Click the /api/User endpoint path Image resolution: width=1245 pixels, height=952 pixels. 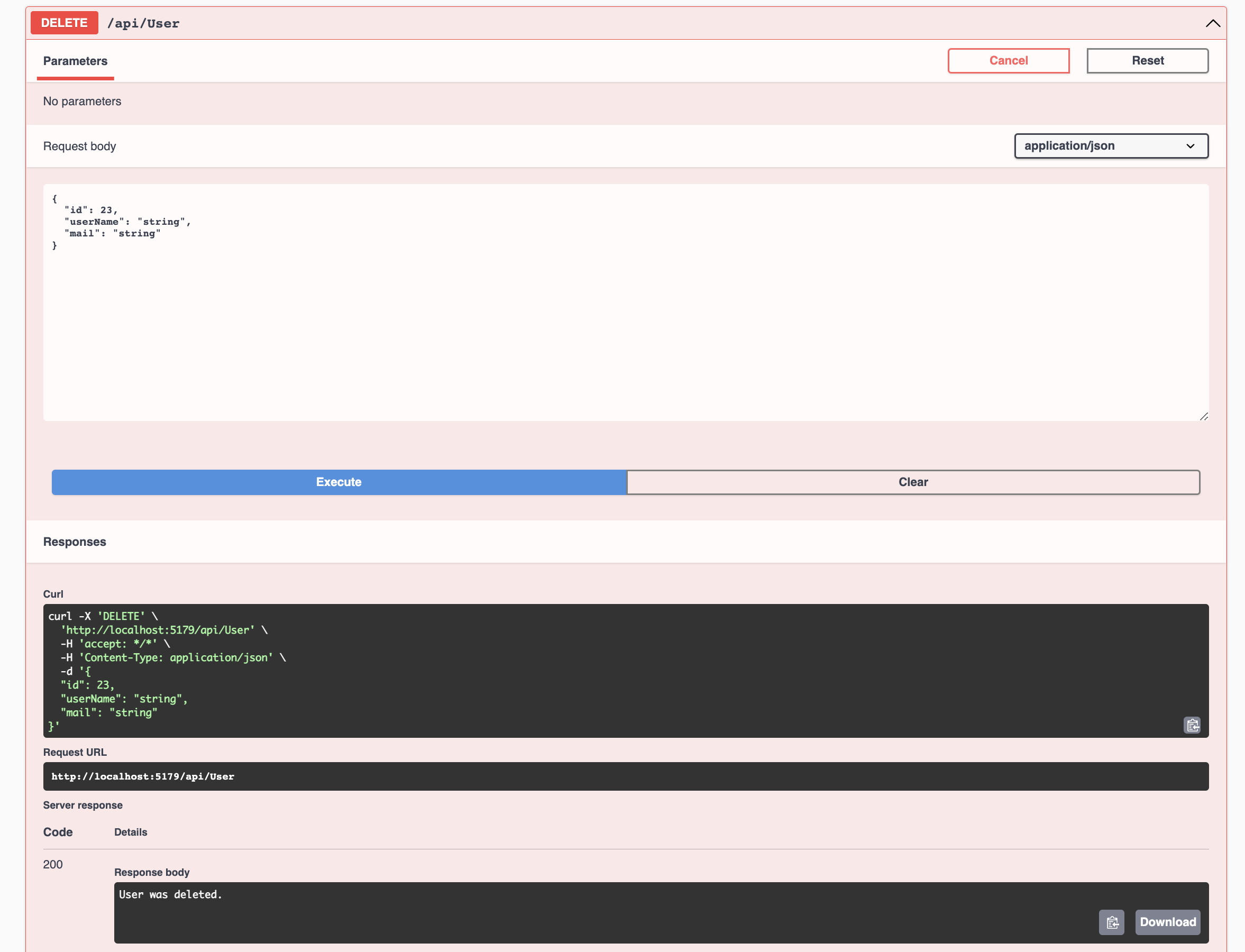pos(143,24)
